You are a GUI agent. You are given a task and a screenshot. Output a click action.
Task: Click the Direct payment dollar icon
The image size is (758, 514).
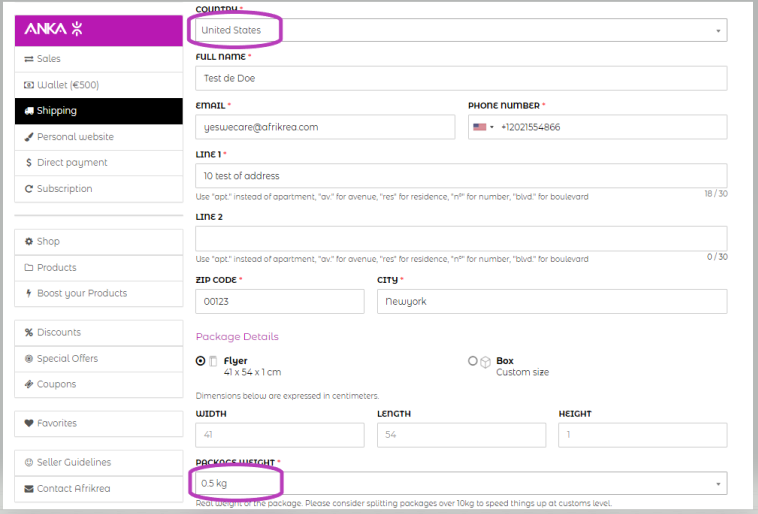point(29,162)
